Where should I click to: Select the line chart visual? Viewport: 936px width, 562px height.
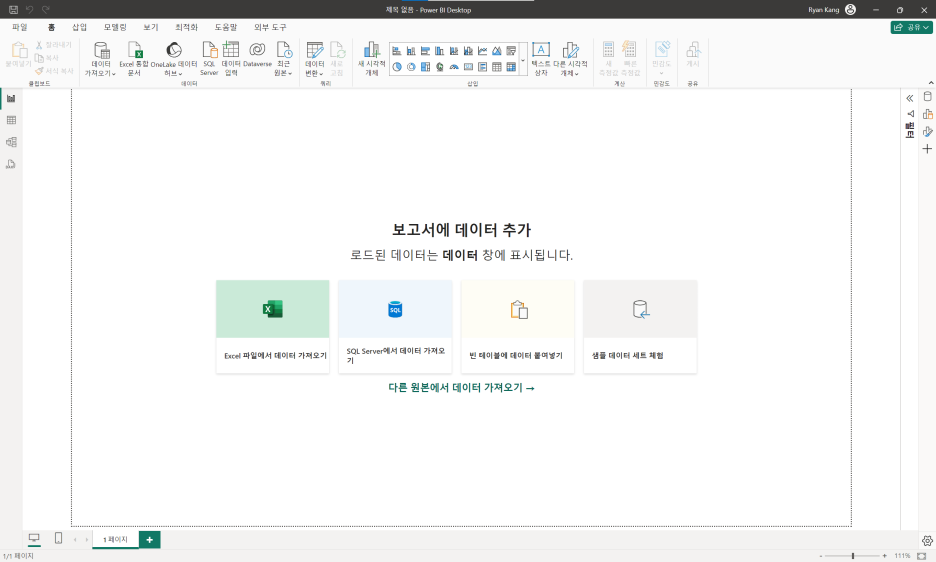pos(482,51)
